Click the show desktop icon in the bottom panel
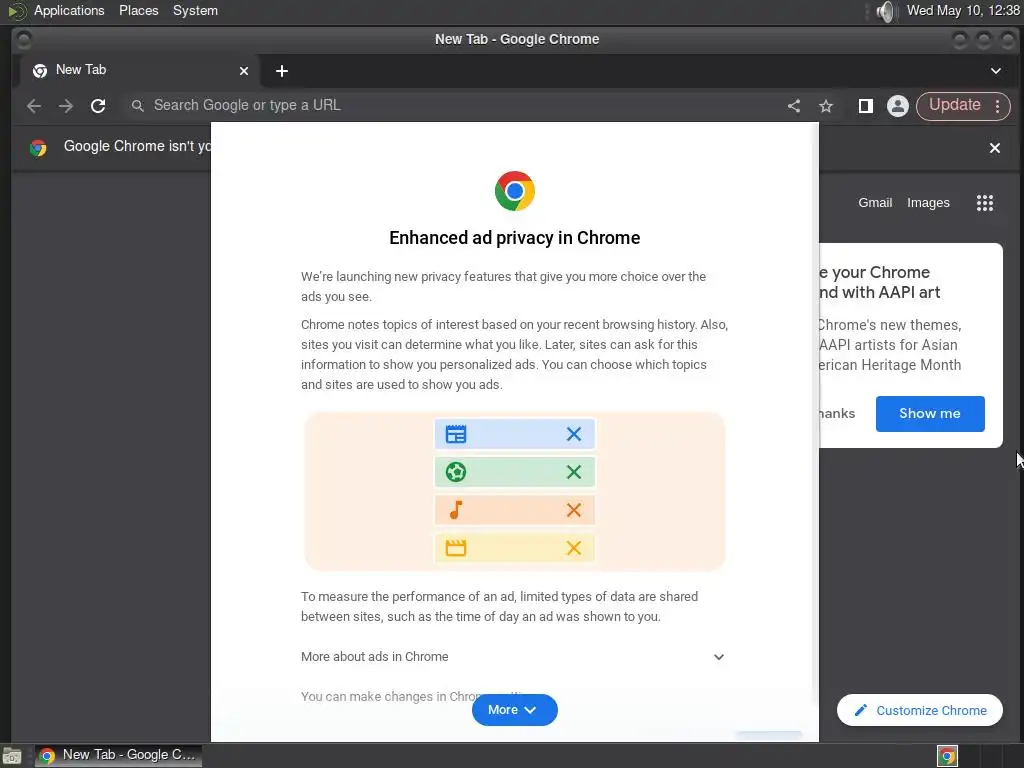Screen dimensions: 1024x768 (12, 756)
